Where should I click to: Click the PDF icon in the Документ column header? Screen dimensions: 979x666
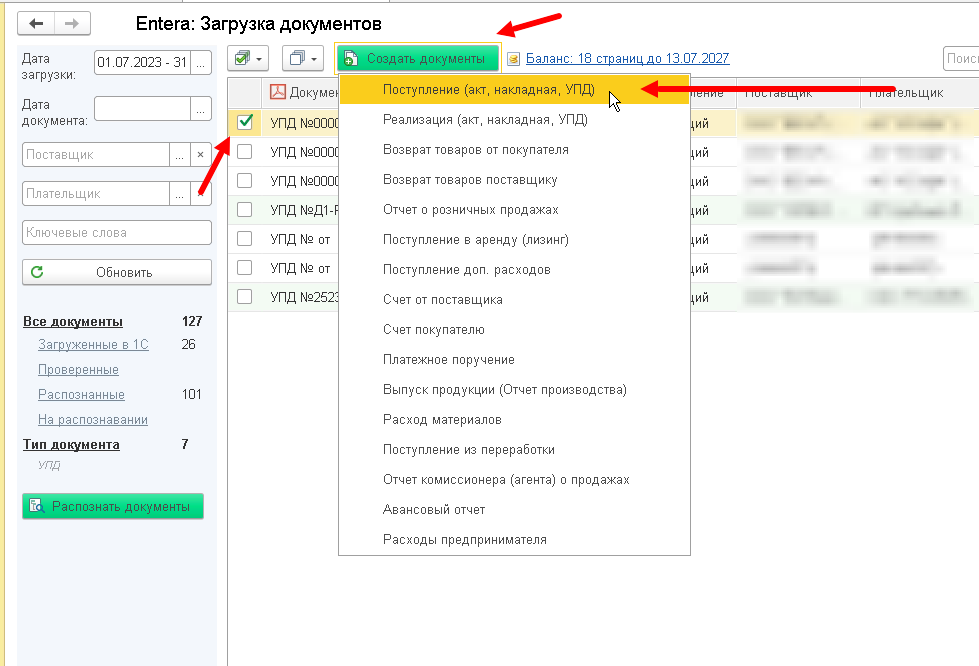pos(277,92)
